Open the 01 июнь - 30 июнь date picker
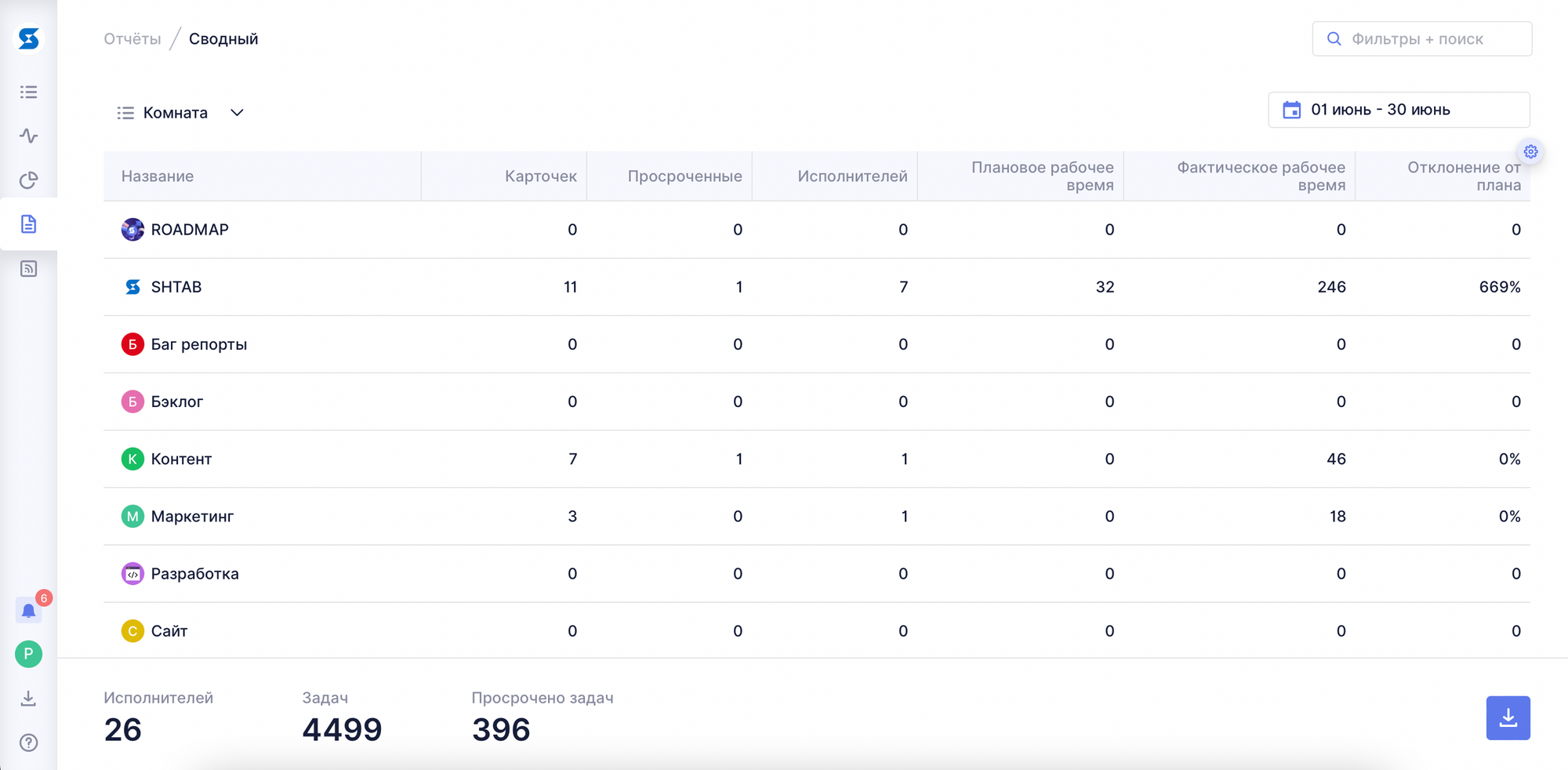The width and height of the screenshot is (1568, 770). click(x=1399, y=110)
